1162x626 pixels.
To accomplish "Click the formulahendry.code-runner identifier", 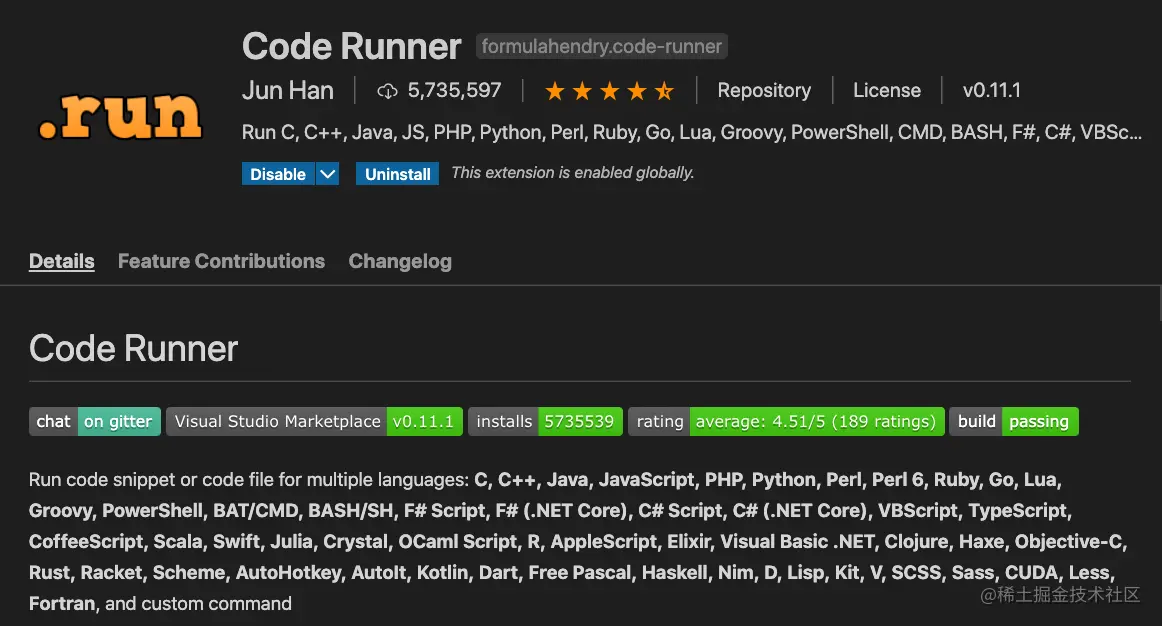I will (x=602, y=46).
